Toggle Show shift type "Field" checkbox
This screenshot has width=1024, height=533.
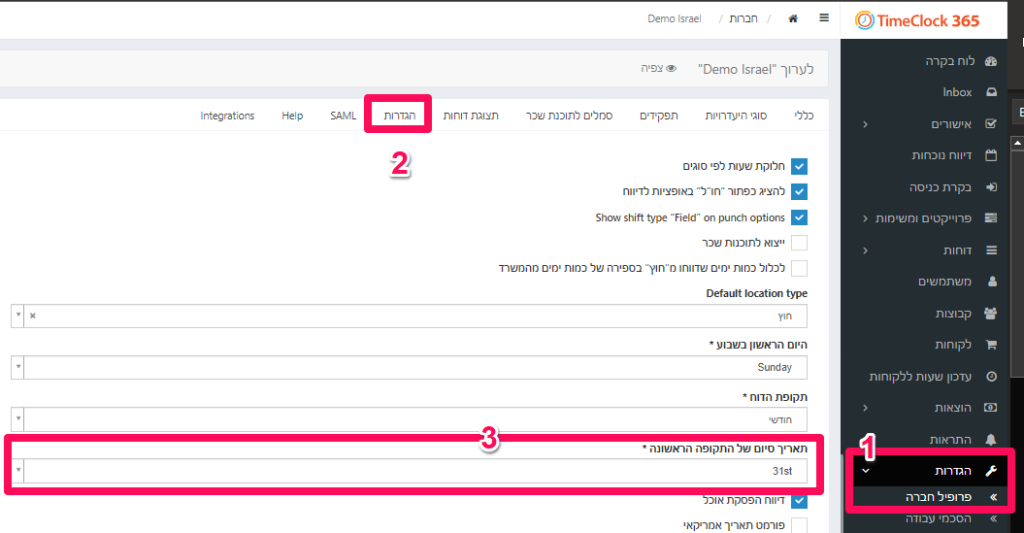799,217
